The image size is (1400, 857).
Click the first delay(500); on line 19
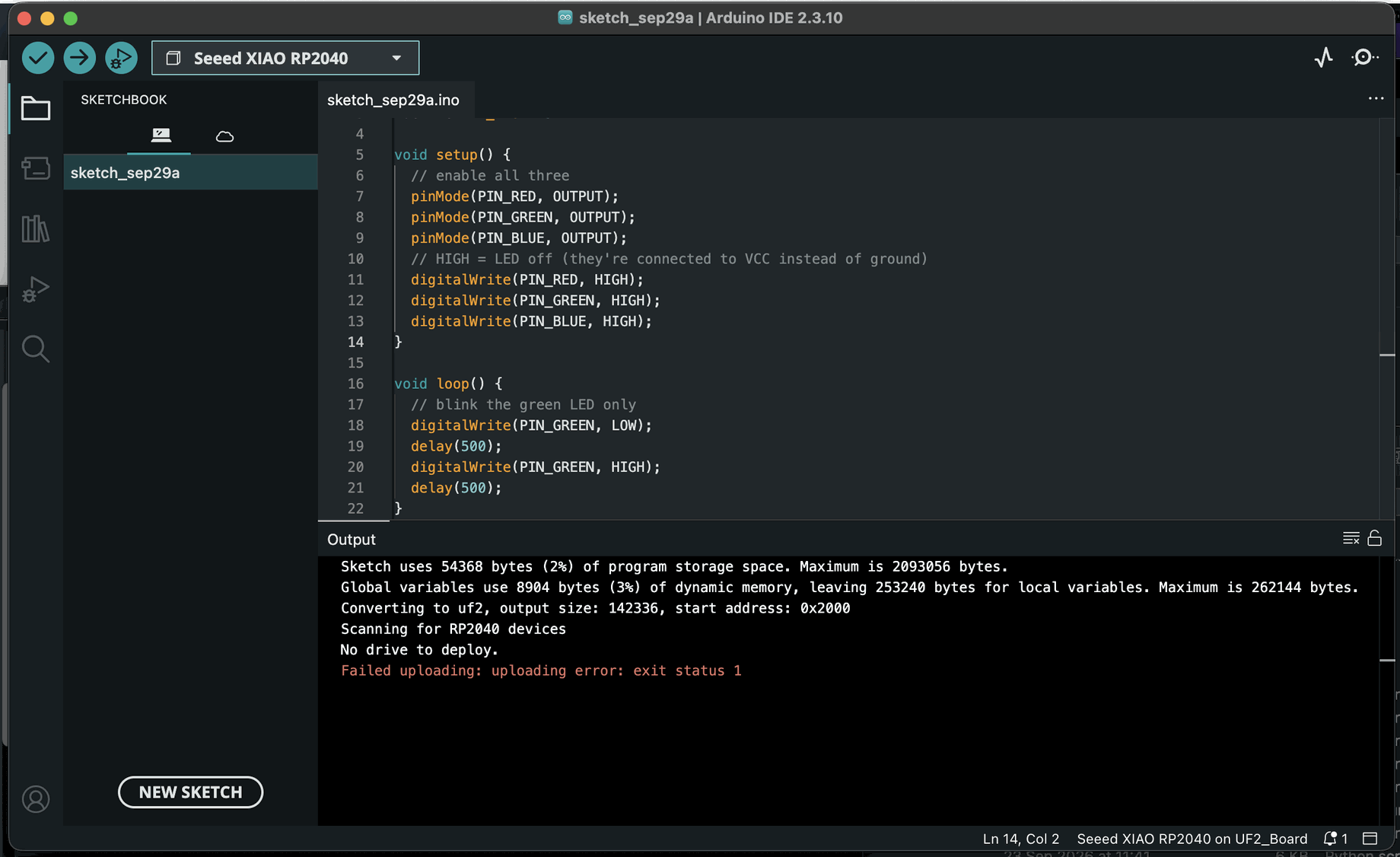pos(457,446)
